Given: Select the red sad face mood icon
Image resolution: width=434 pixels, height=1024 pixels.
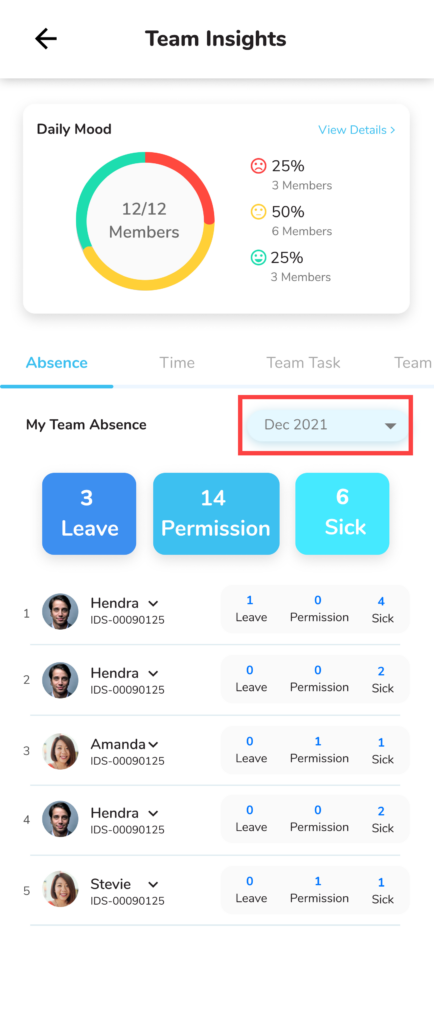Looking at the screenshot, I should [258, 166].
